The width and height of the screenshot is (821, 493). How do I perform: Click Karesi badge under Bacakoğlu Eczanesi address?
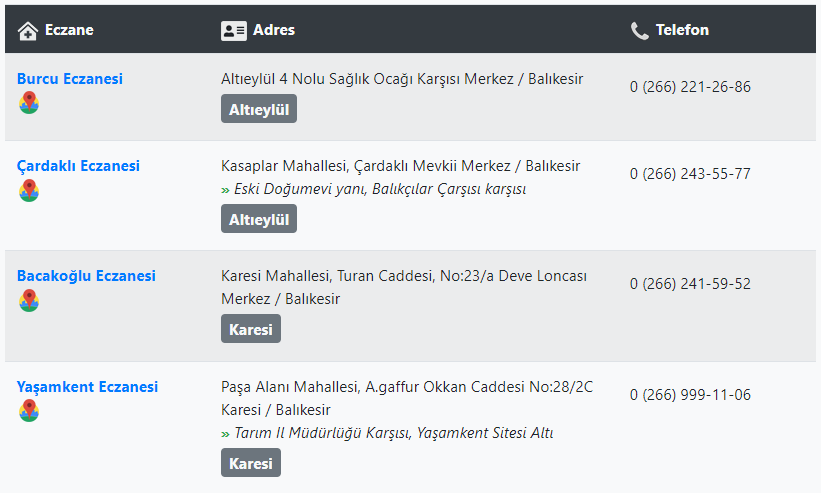(x=251, y=329)
